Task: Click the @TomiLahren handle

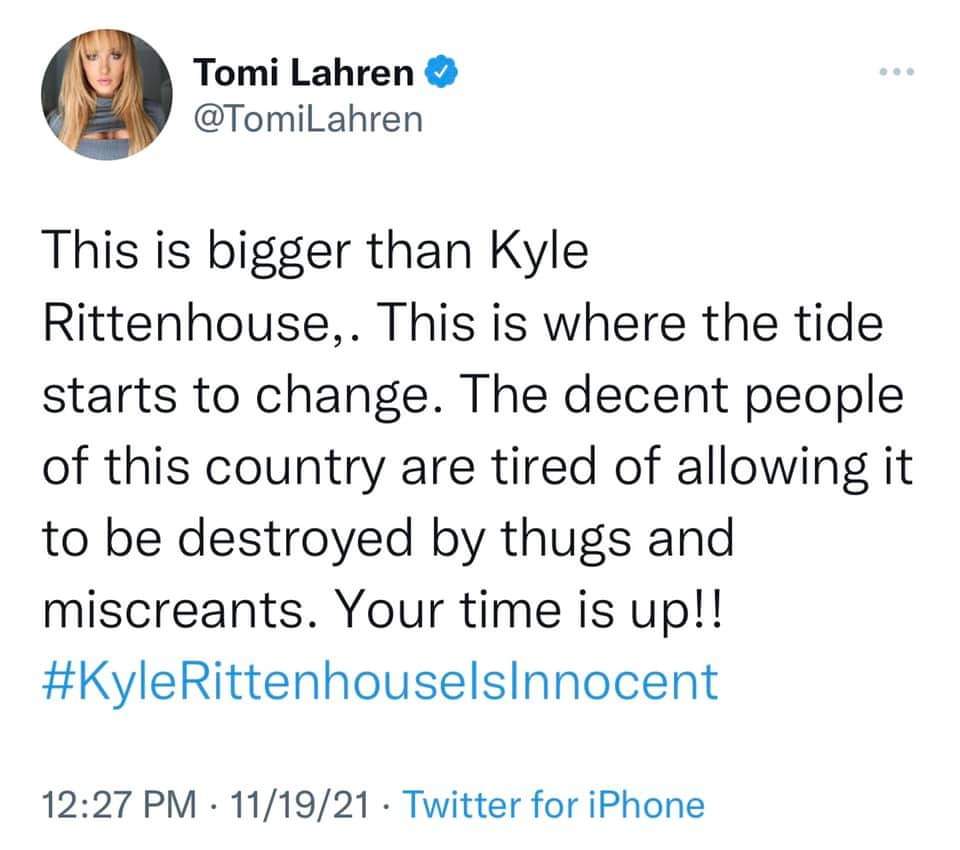Action: point(307,118)
